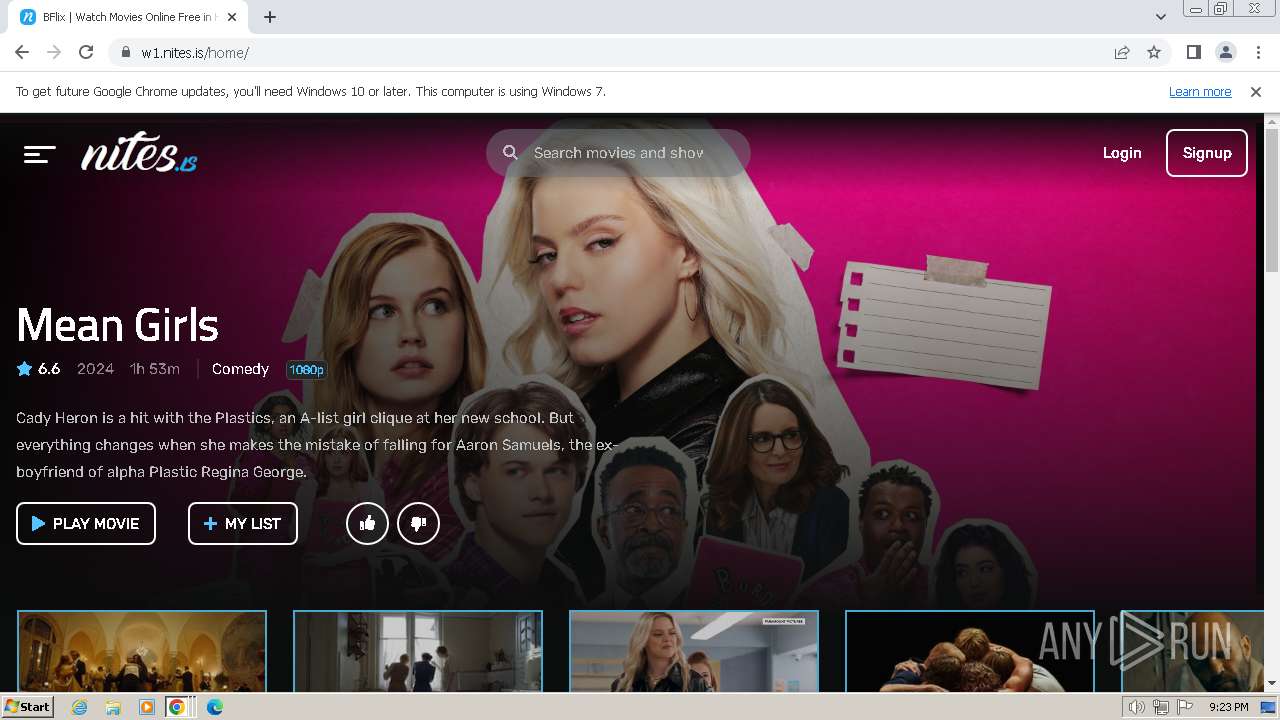Click the page vertical scrollbar

coord(1272,200)
